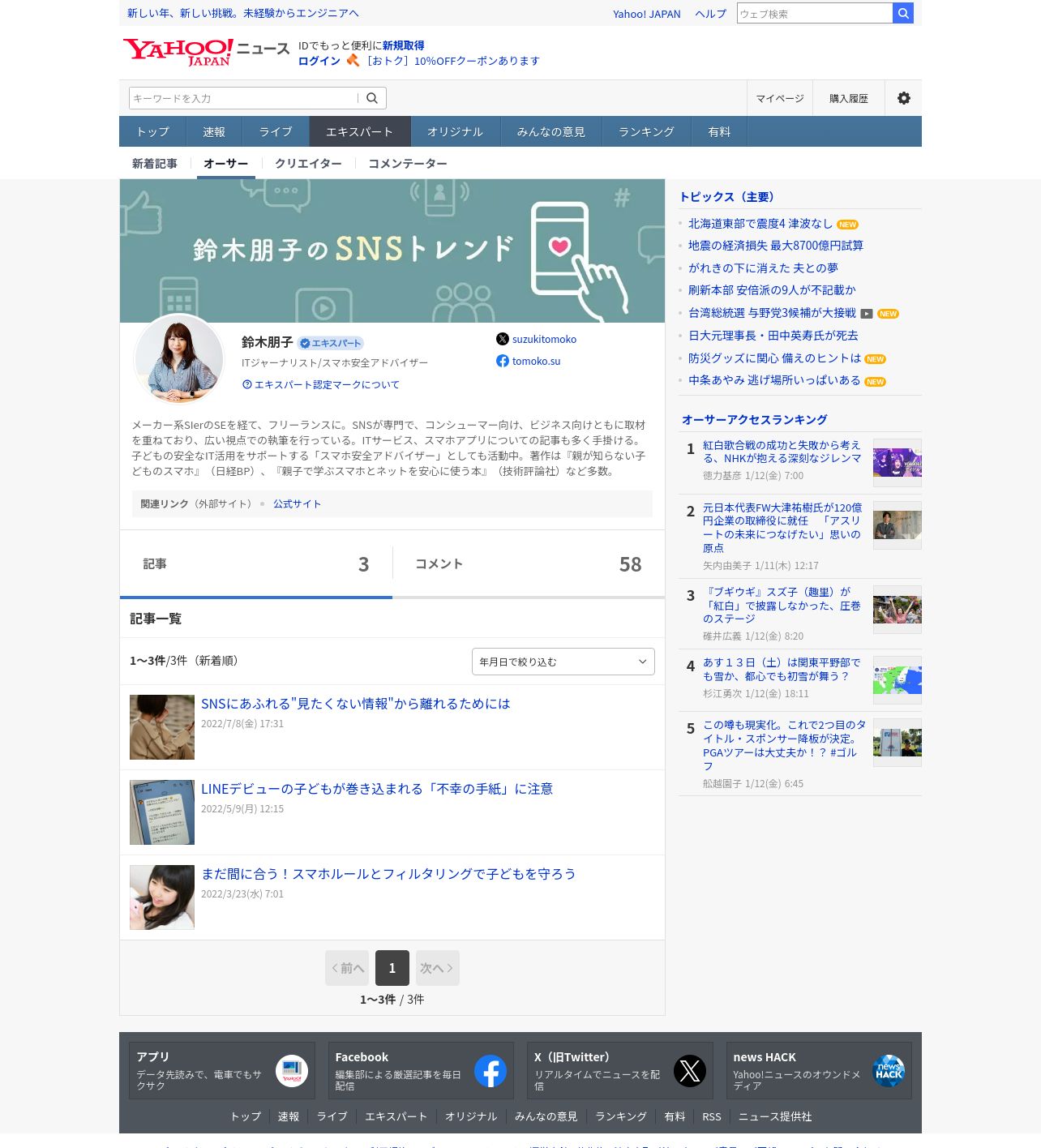Show the 記事 count tab
This screenshot has width=1041, height=1148.
click(x=256, y=564)
